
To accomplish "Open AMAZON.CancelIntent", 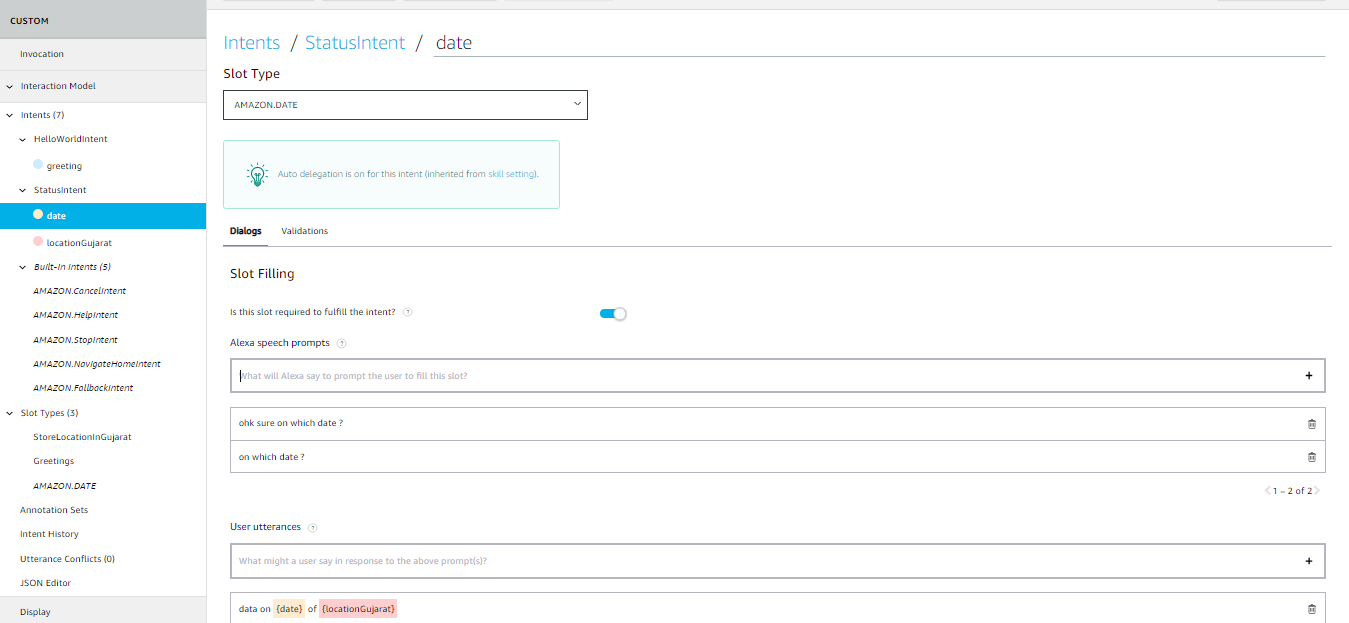I will point(80,291).
